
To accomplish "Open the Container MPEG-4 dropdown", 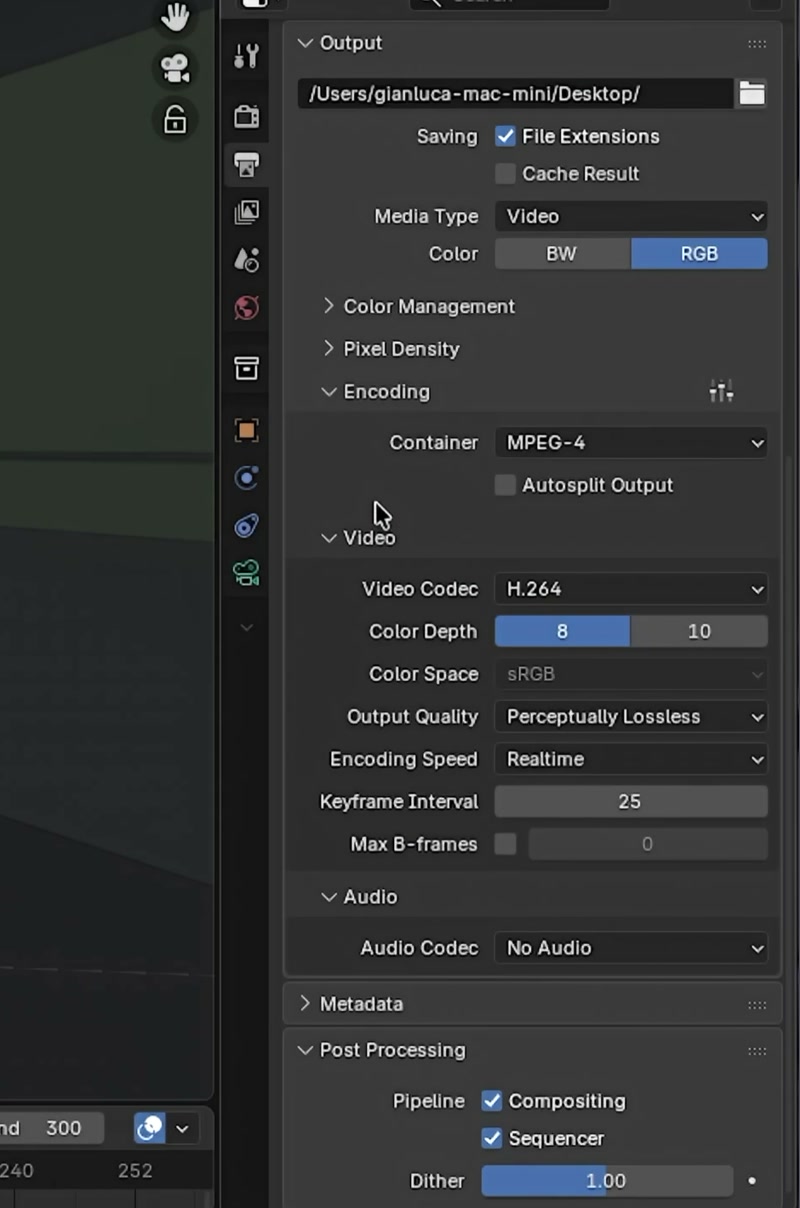I will click(x=631, y=442).
